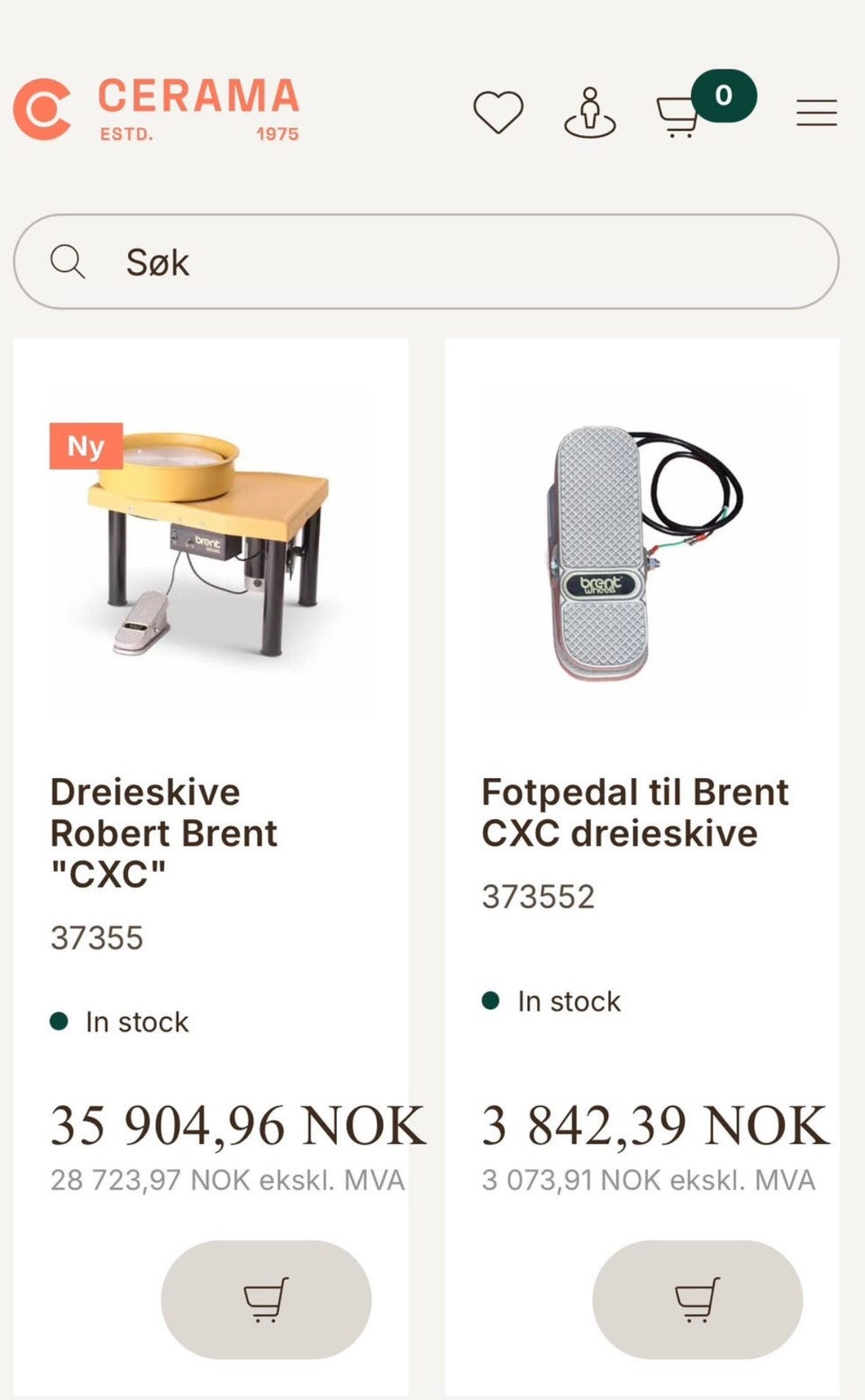Click the 35 904,96 NOK price
865x1400 pixels.
(x=236, y=1125)
